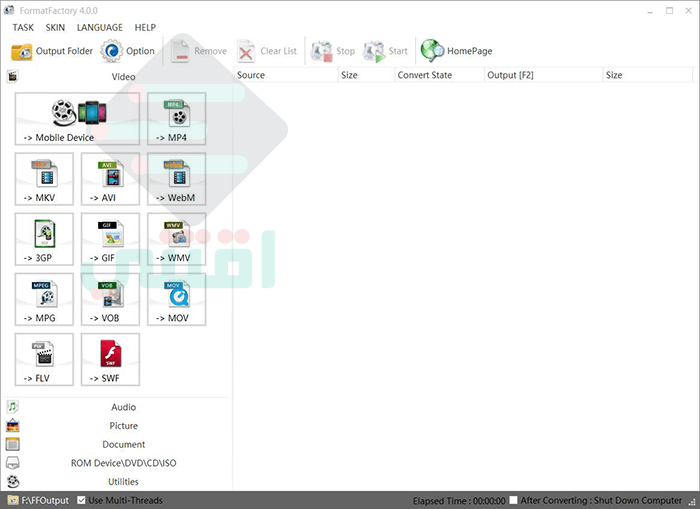Click the Source column header
The width and height of the screenshot is (700, 509).
point(286,75)
